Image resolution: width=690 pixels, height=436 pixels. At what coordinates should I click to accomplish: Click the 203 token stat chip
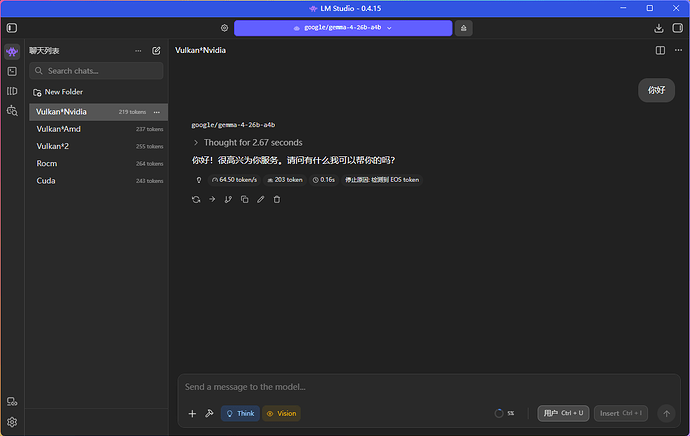point(285,180)
